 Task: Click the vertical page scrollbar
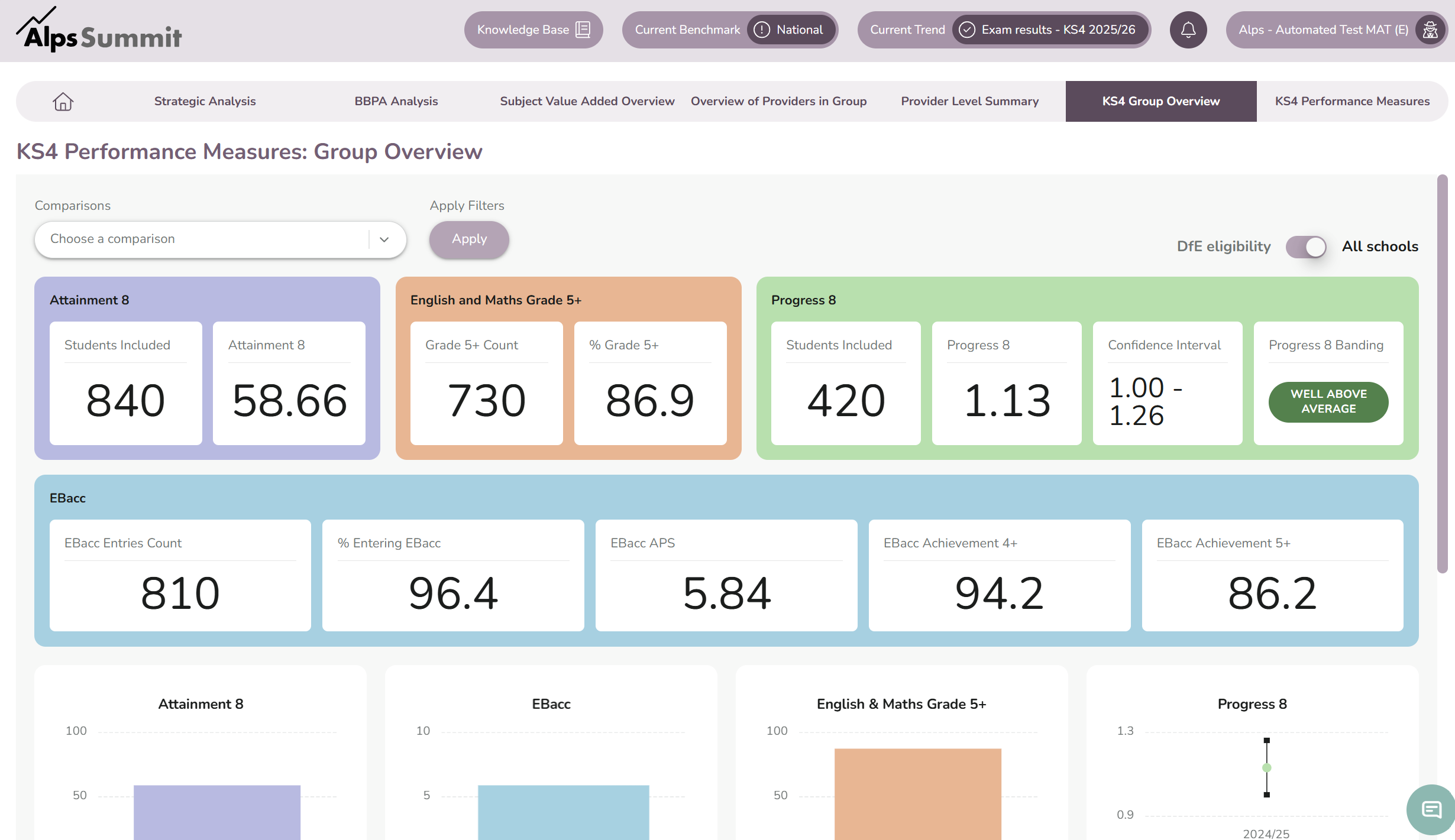coord(1443,374)
